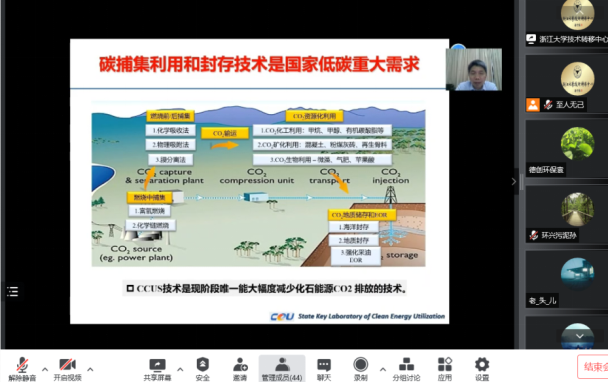Open 设置 settings gear
The image size is (608, 382).
482,368
